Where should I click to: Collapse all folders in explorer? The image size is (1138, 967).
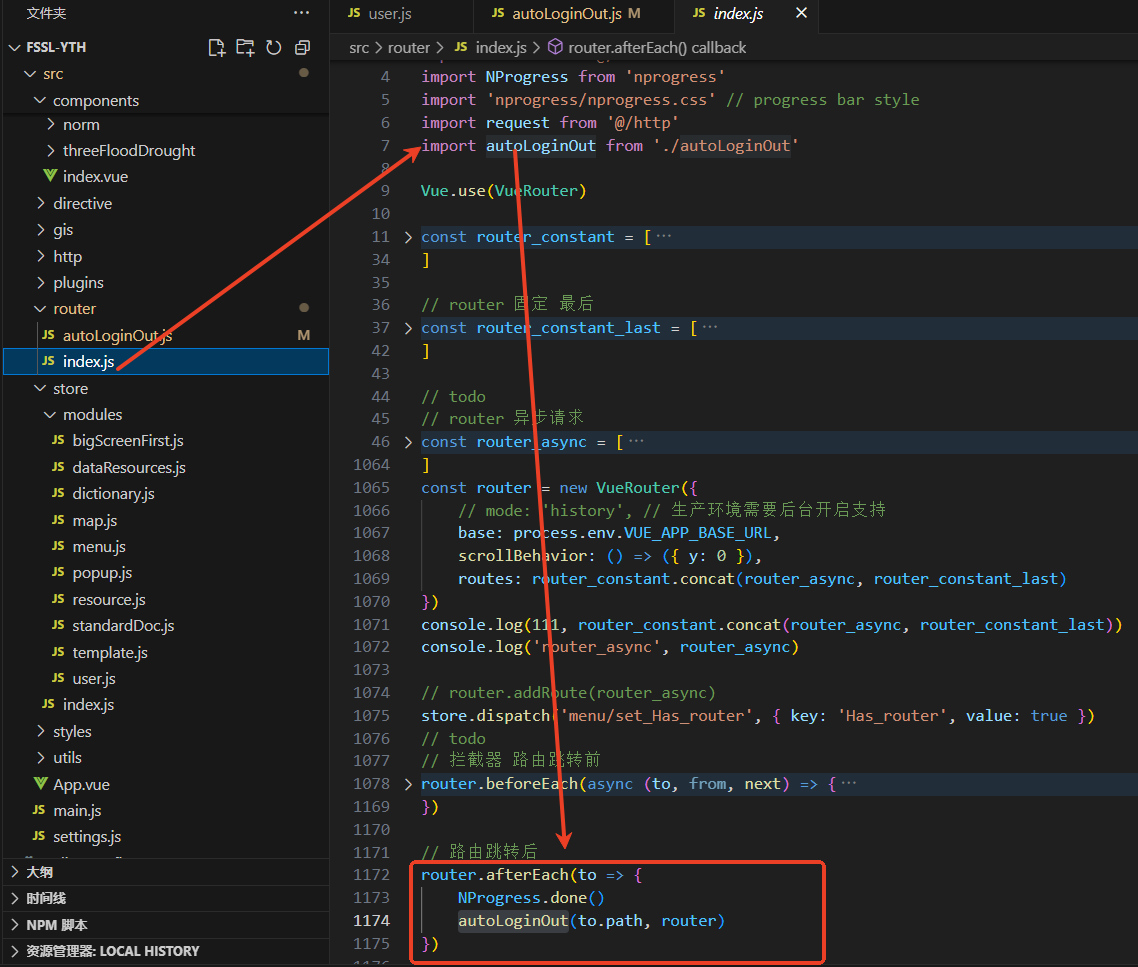(x=303, y=48)
